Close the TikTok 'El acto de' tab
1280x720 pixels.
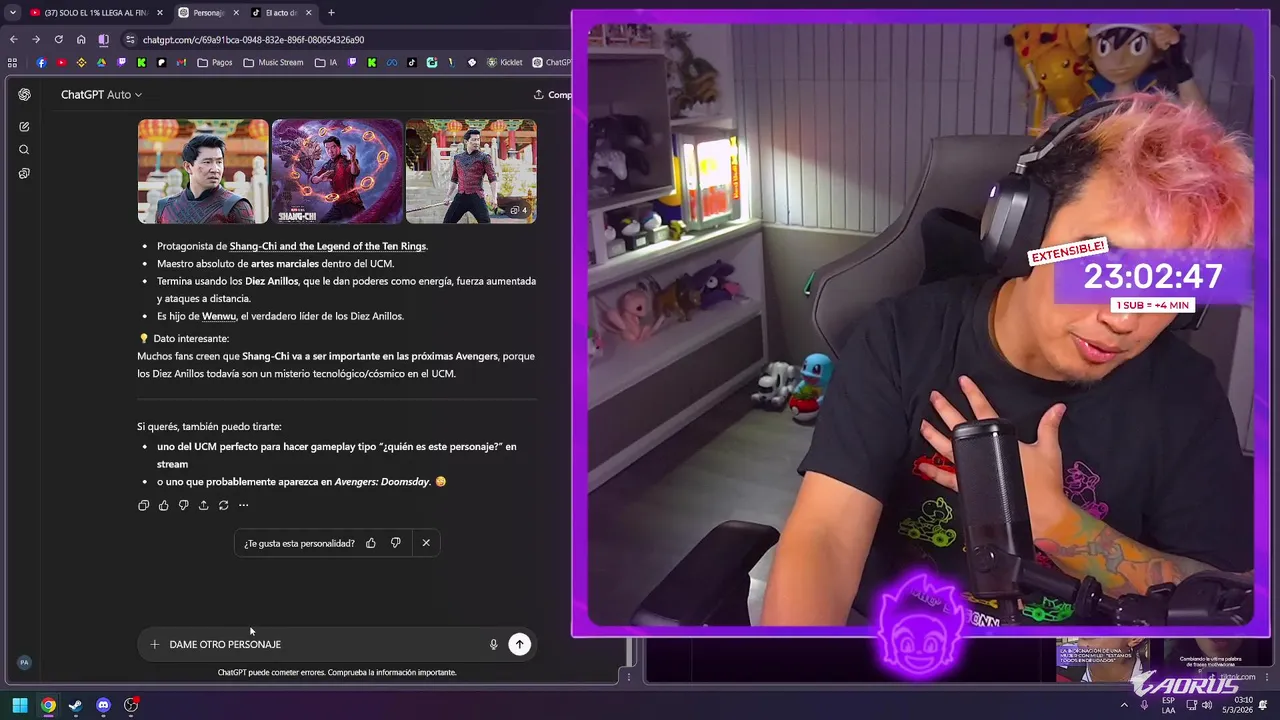(x=309, y=13)
